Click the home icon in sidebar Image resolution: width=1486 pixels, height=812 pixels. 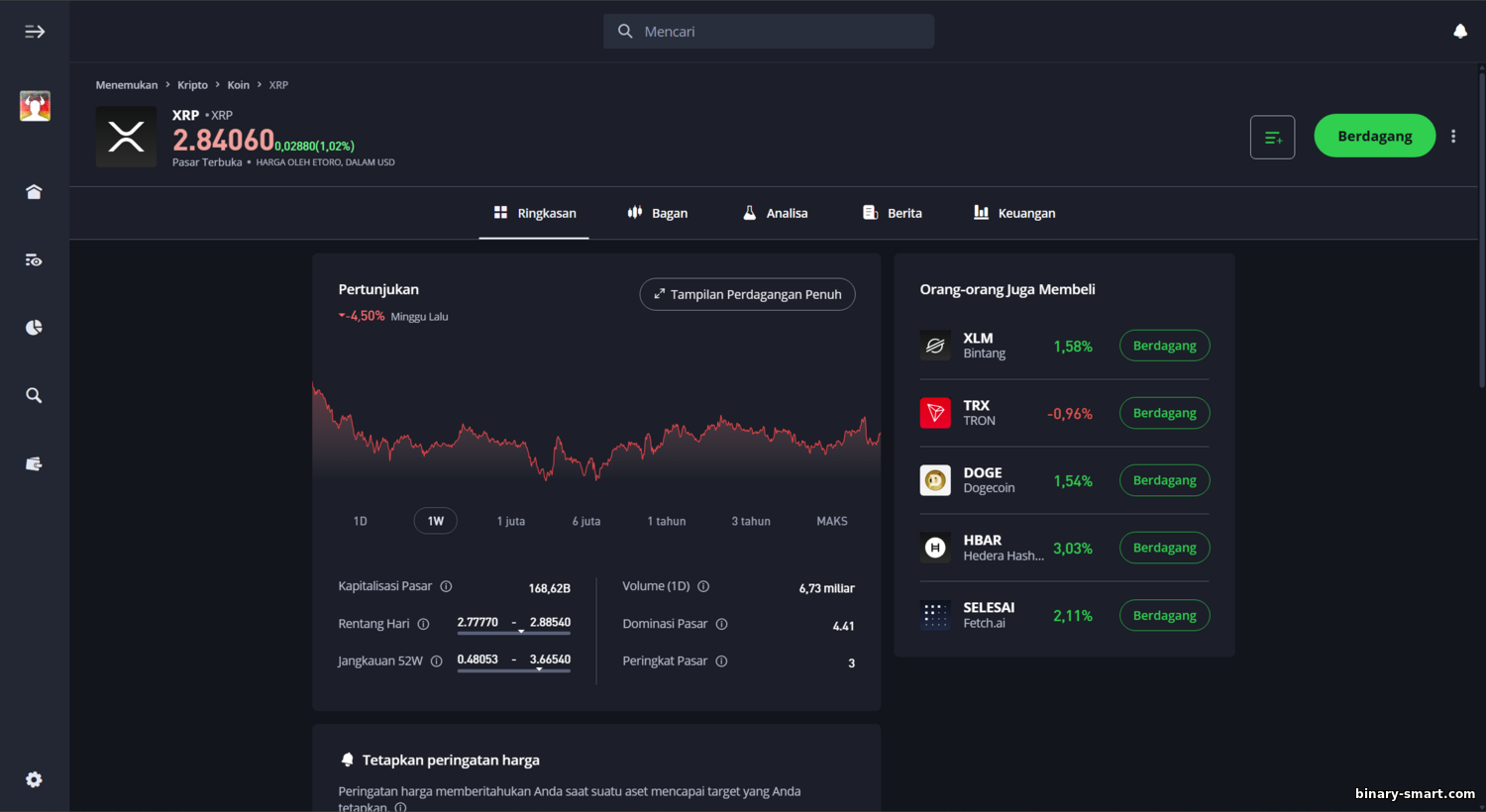coord(34,192)
